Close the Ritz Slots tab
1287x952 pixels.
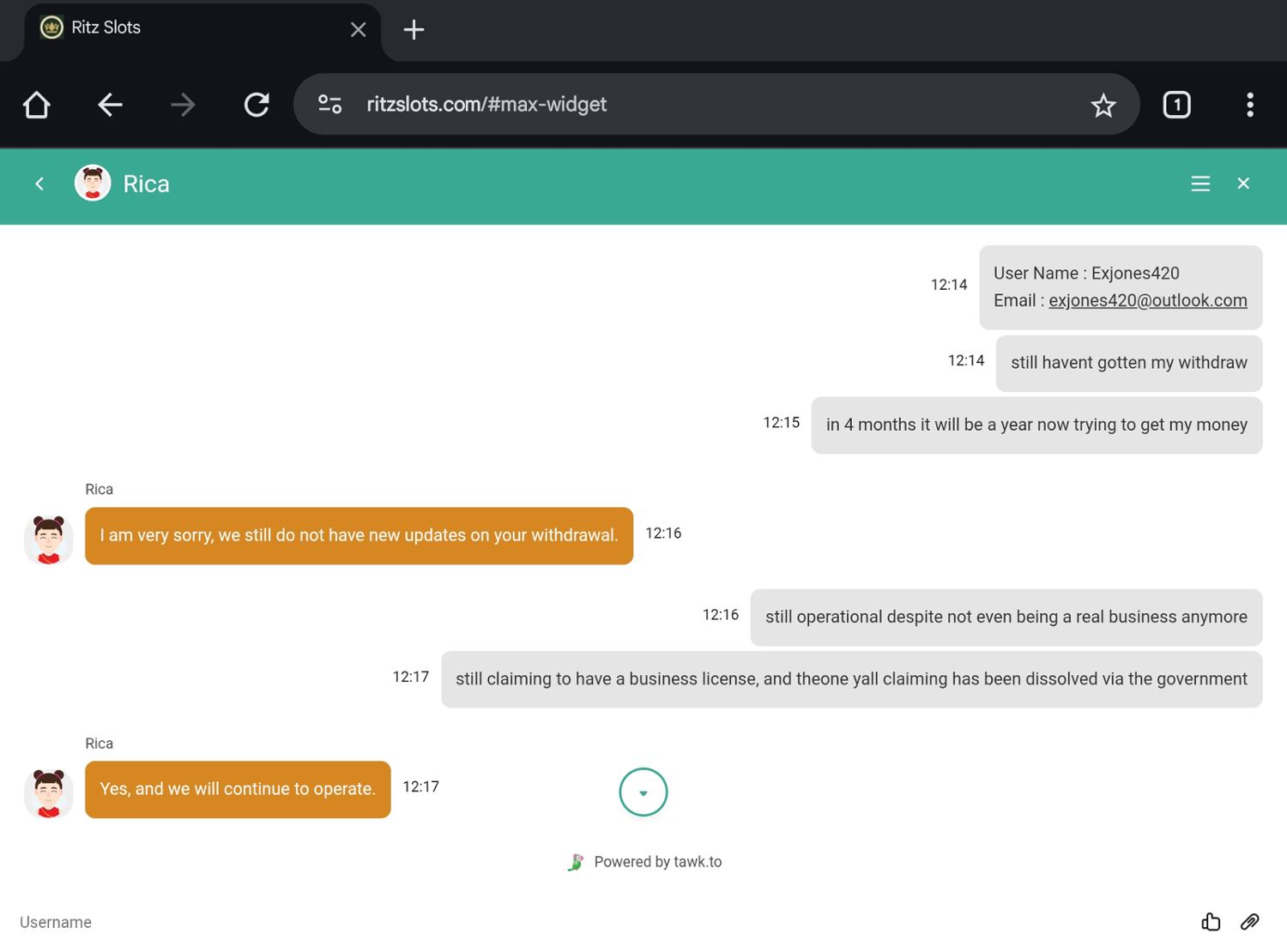pos(359,30)
